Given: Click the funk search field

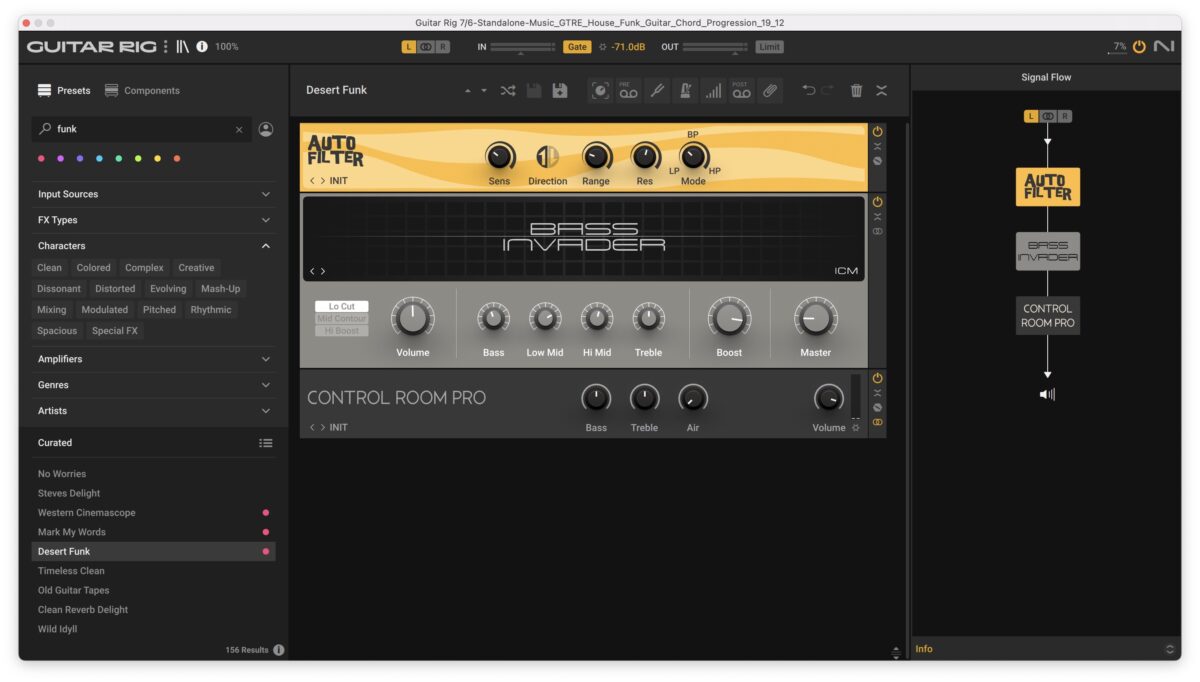Looking at the screenshot, I should coord(141,129).
